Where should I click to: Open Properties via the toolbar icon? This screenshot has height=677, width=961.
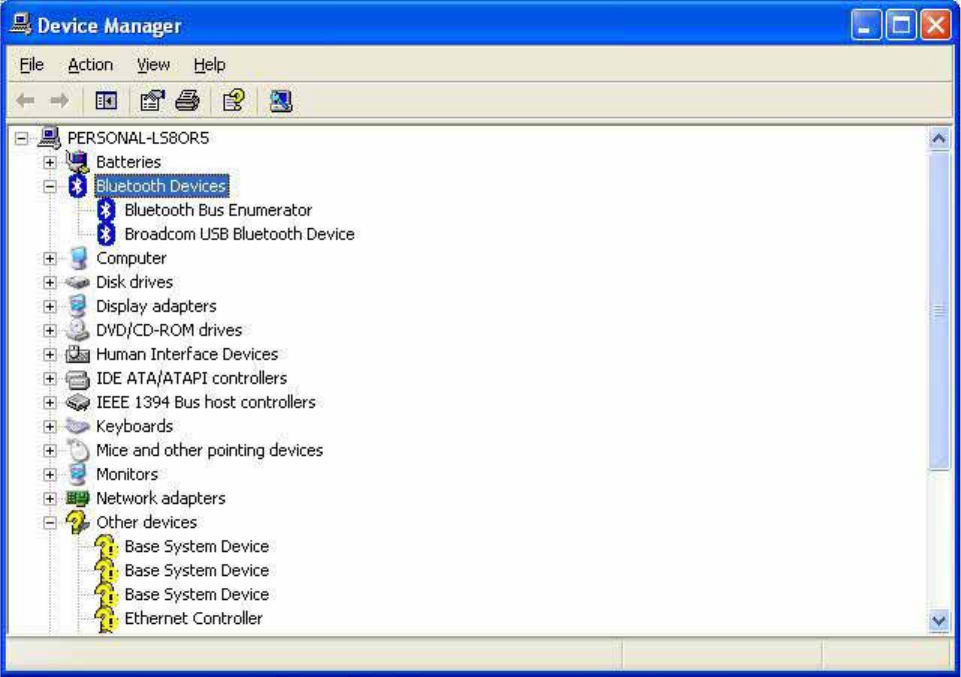click(x=152, y=100)
